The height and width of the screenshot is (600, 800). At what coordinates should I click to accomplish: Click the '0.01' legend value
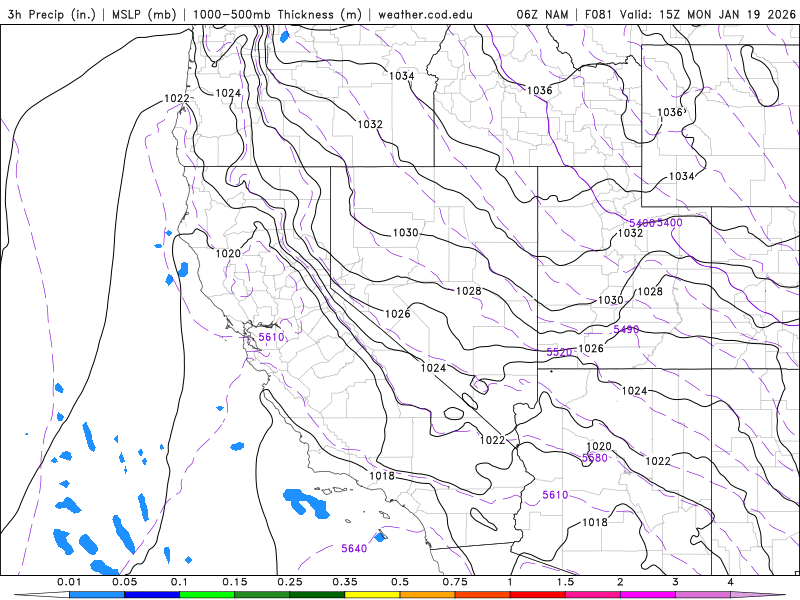pyautogui.click(x=69, y=582)
